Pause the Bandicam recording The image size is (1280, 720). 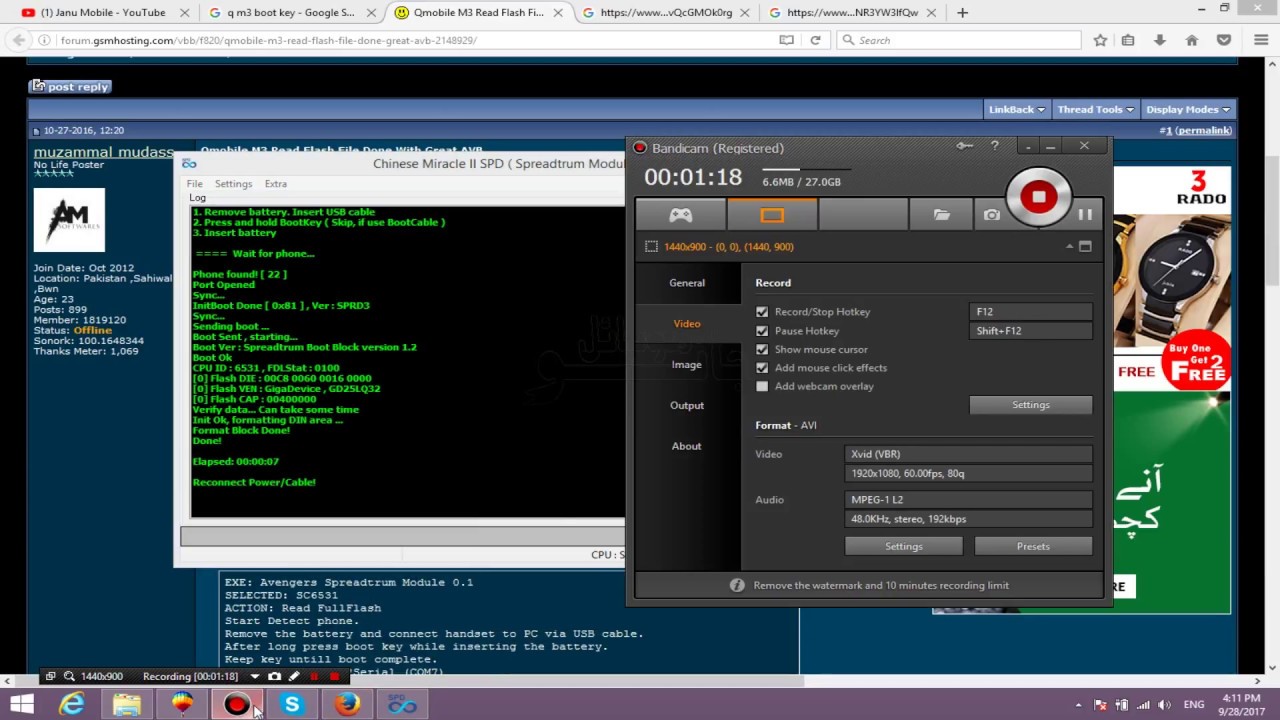1085,215
